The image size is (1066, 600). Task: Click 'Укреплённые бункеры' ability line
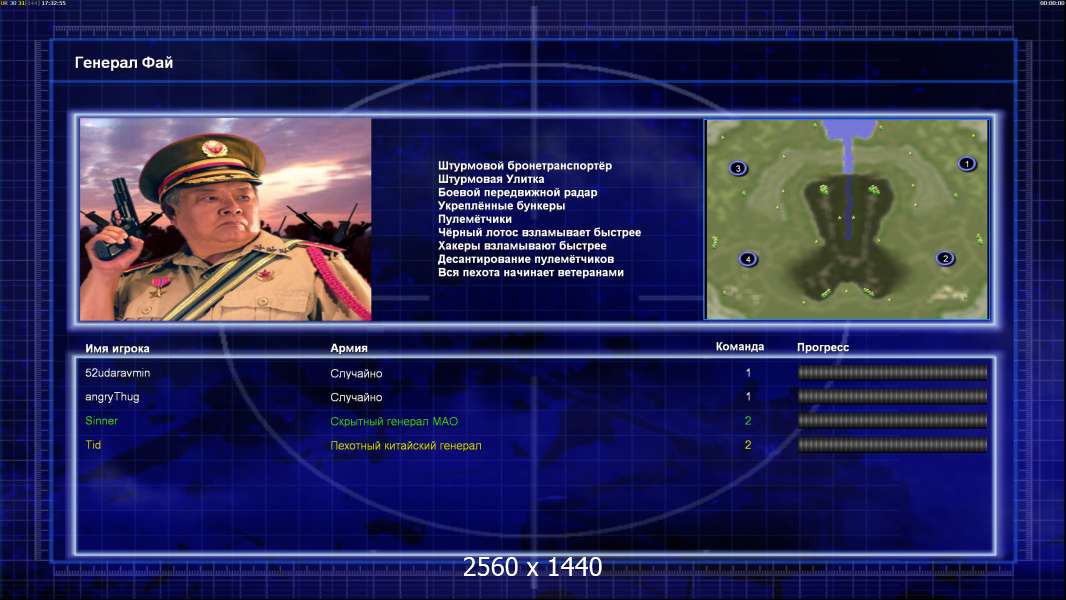[501, 206]
